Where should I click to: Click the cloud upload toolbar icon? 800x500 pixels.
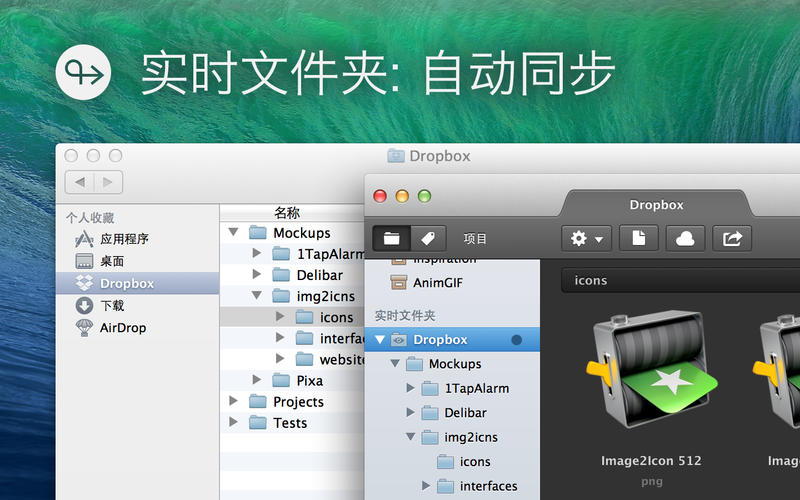pos(685,238)
